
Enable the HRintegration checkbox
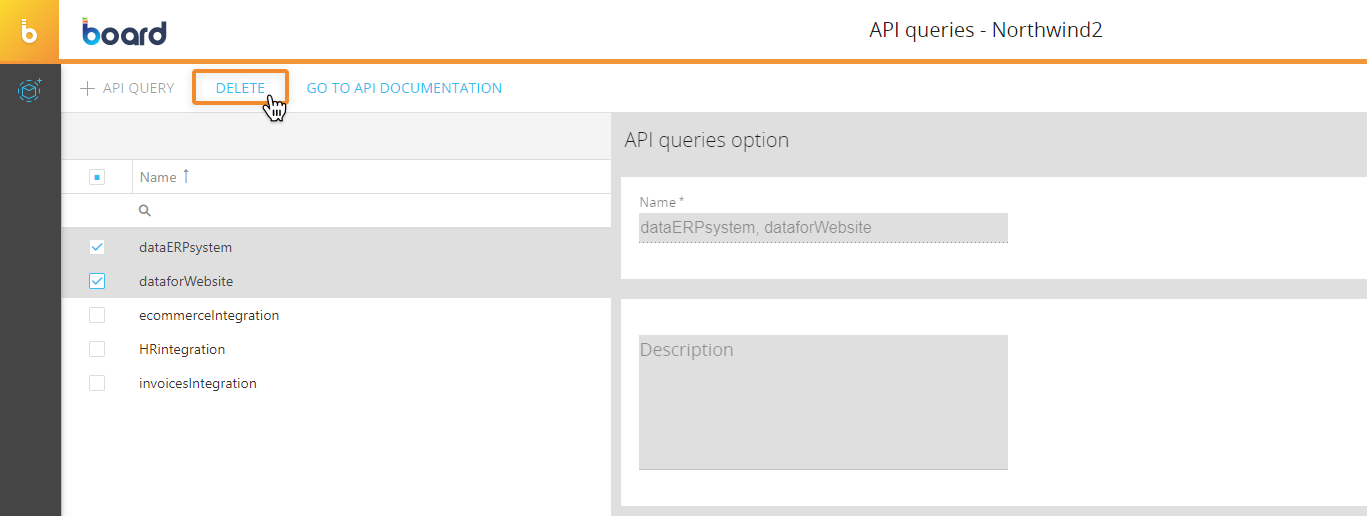97,349
